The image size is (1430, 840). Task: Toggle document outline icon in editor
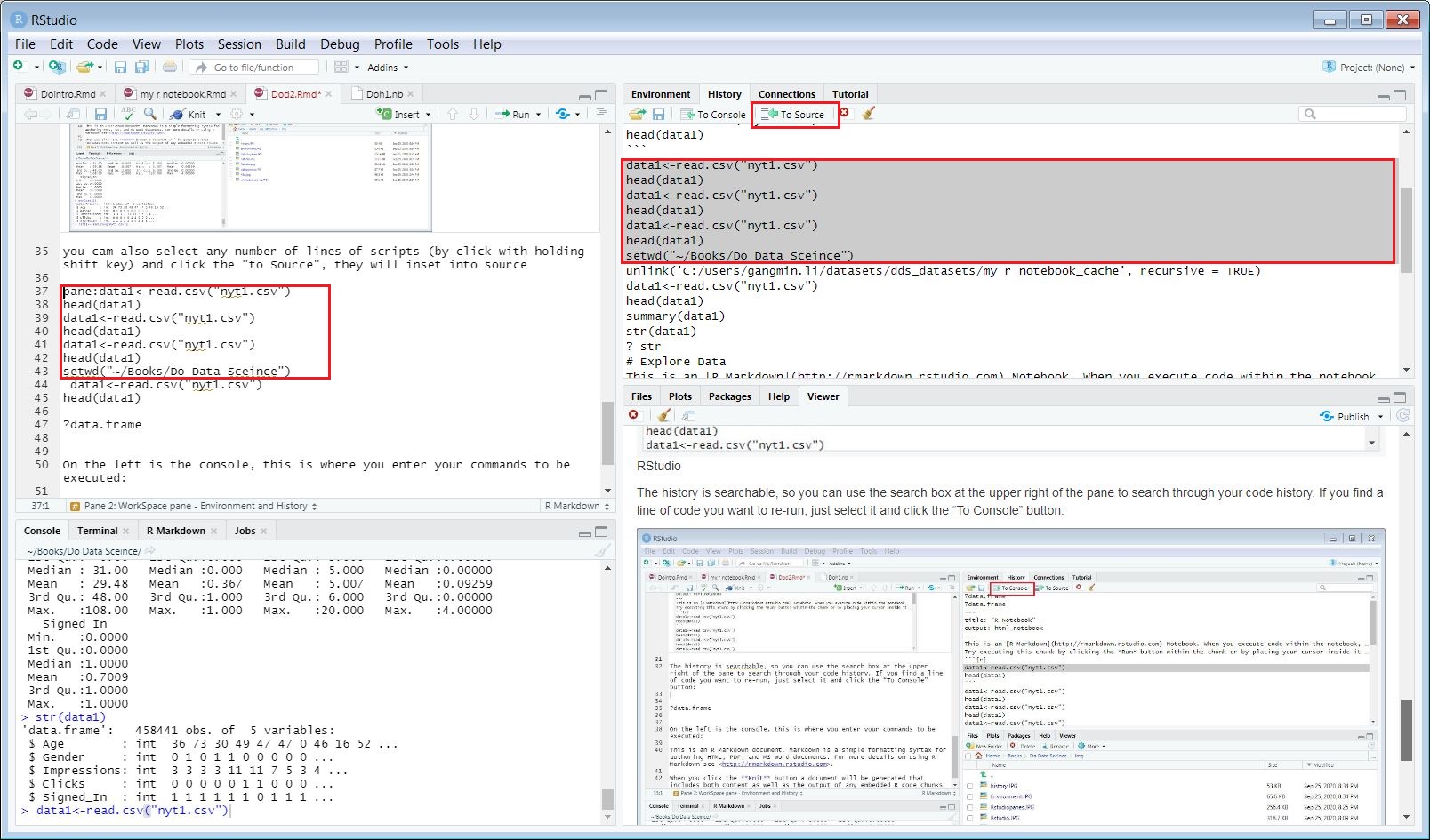tap(602, 114)
